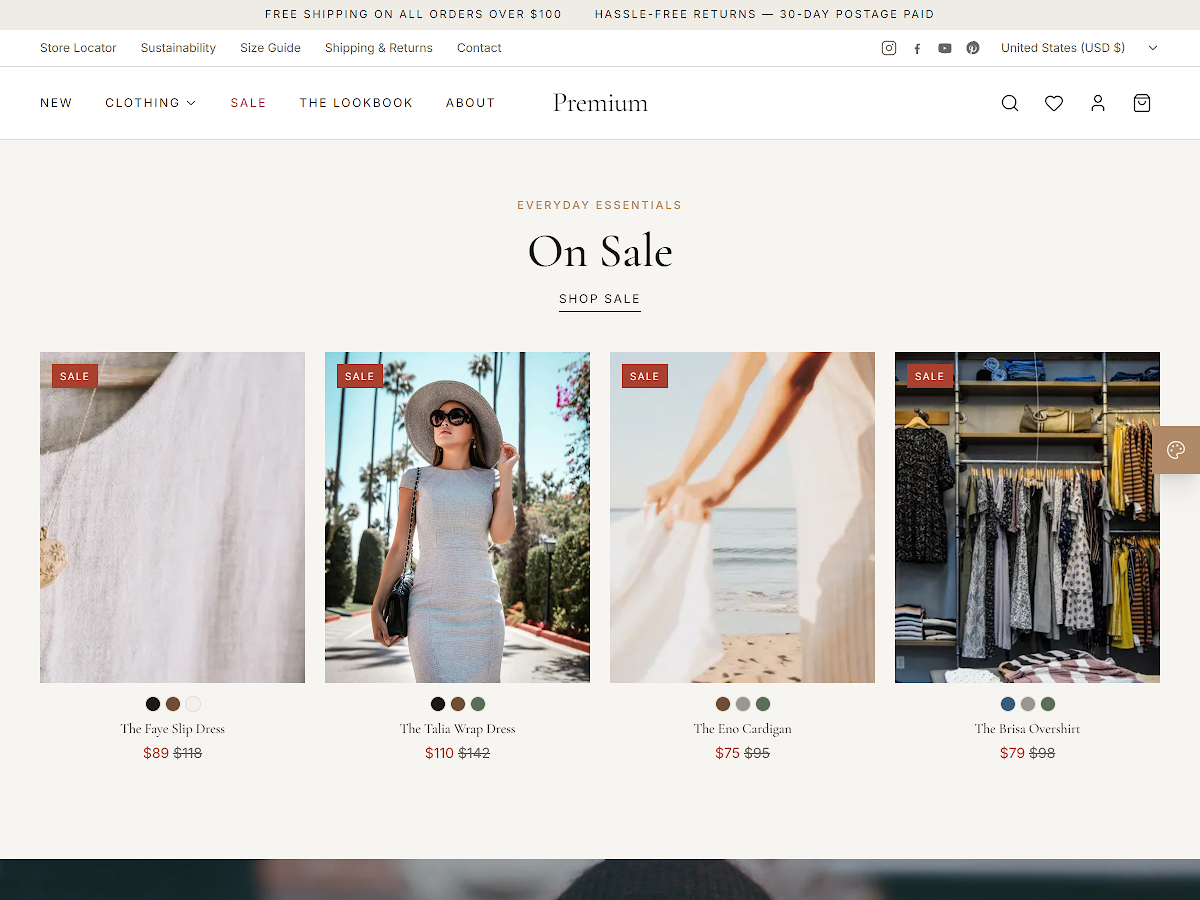Open The Eno Cardigan product image
Viewport: 1200px width, 900px height.
[742, 517]
